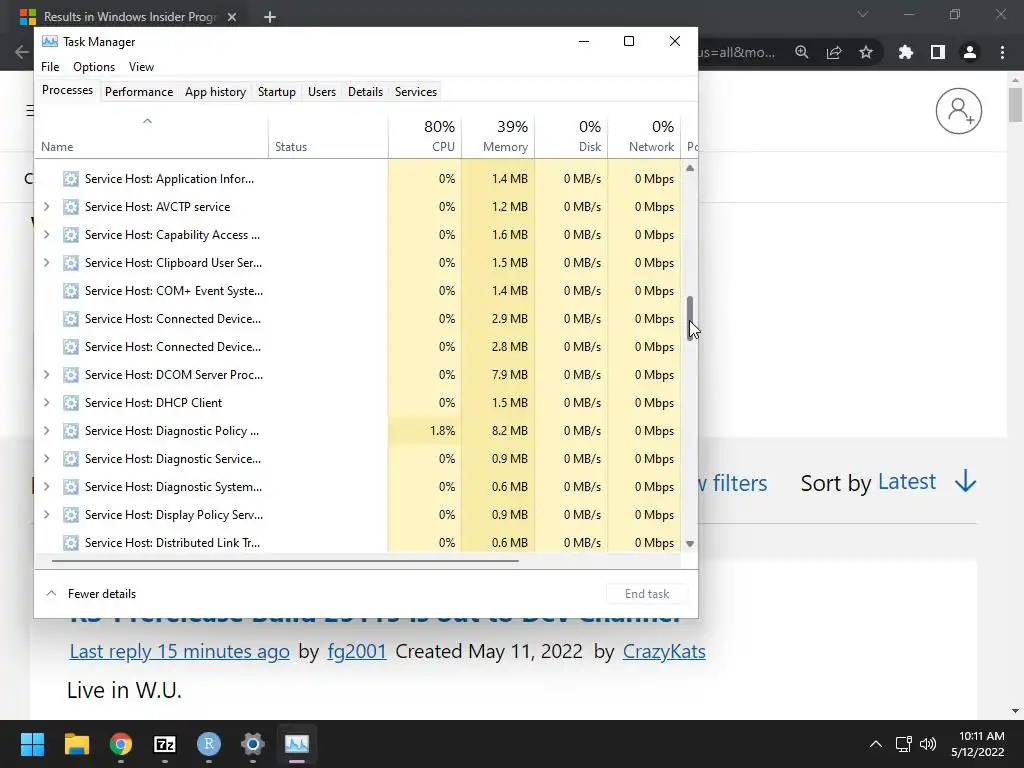
Task: Open the Options menu in Task Manager
Action: coord(94,67)
